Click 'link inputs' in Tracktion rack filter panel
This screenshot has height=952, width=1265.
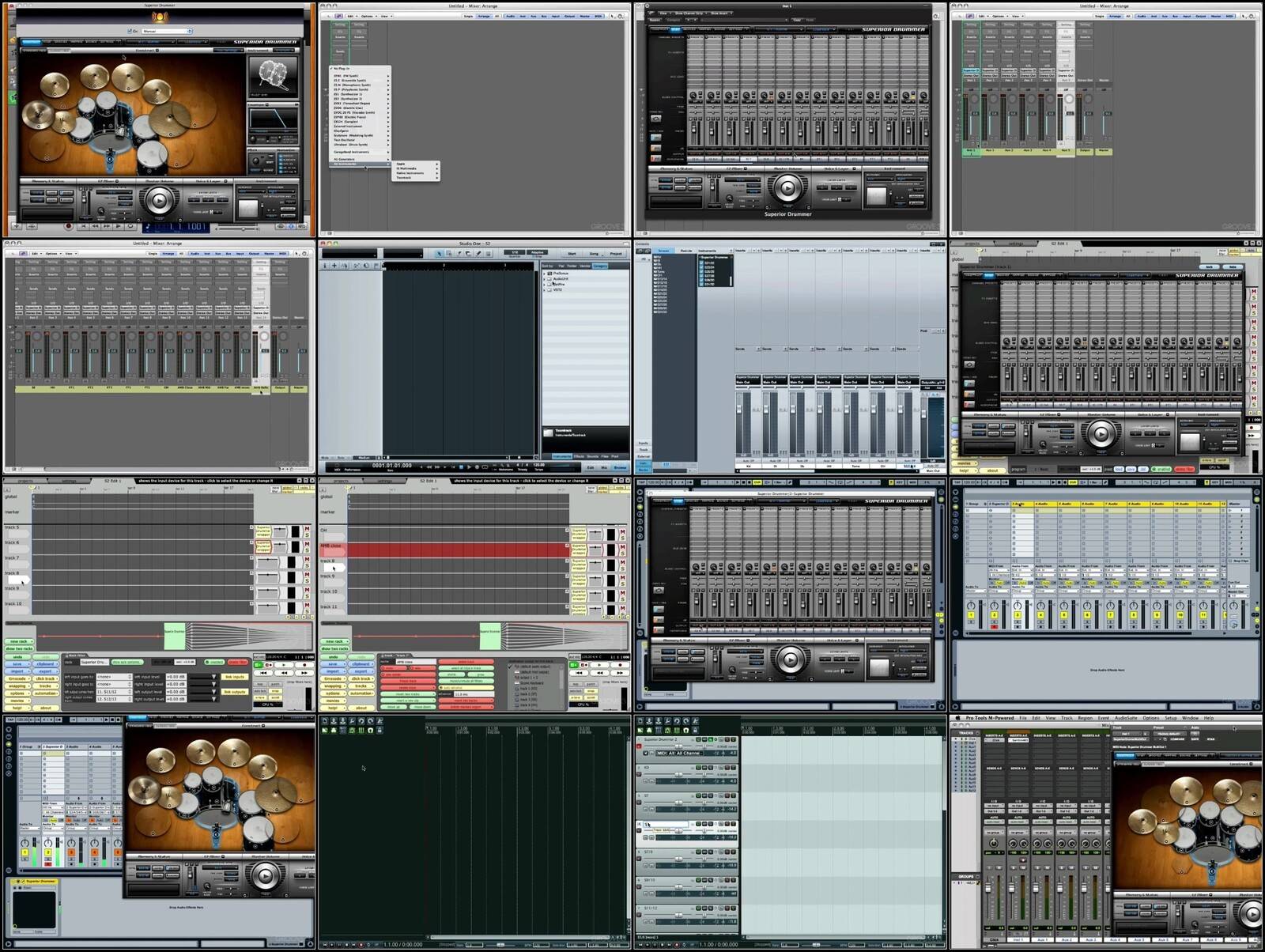tap(235, 677)
